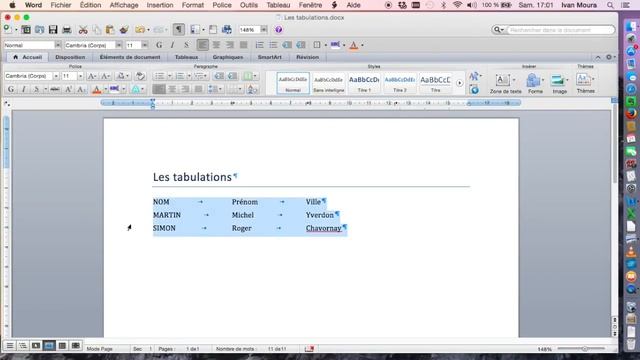Click the ribbon increase indent icon

(233, 76)
